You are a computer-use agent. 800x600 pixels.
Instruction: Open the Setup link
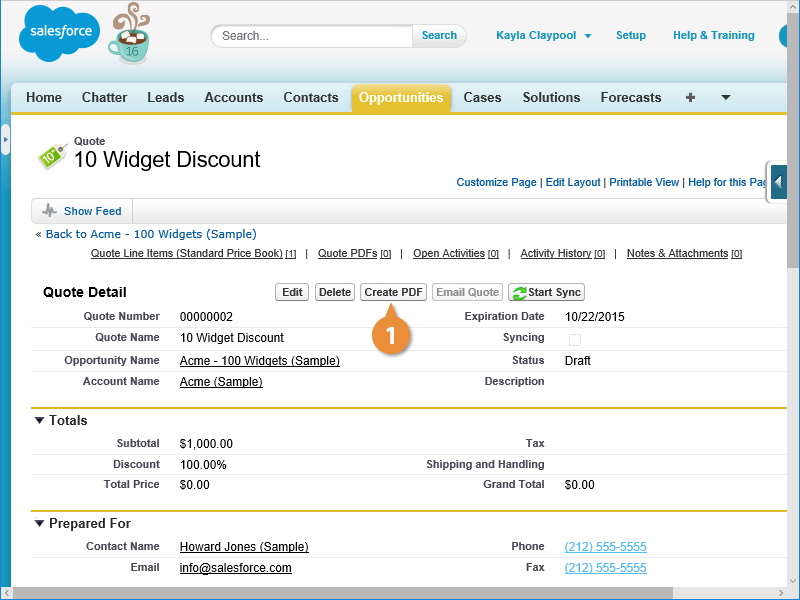tap(631, 35)
